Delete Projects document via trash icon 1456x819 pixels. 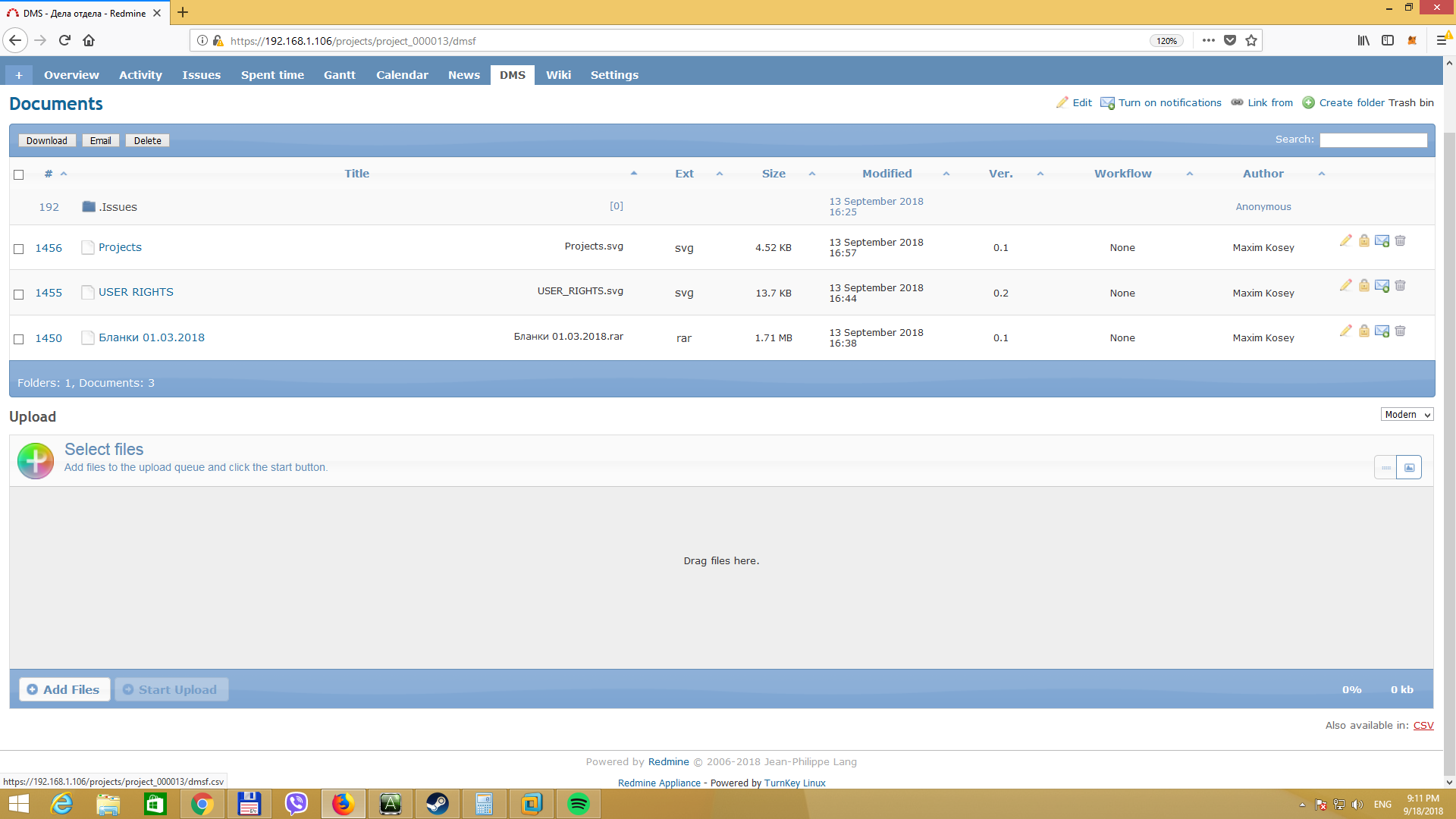(x=1401, y=240)
